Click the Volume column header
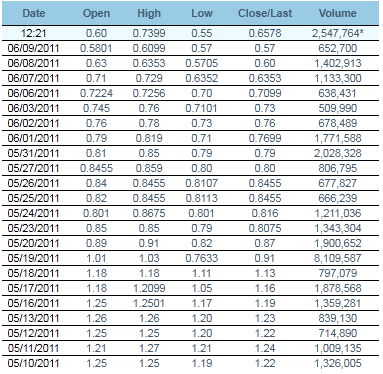The image size is (383, 374). (x=338, y=13)
